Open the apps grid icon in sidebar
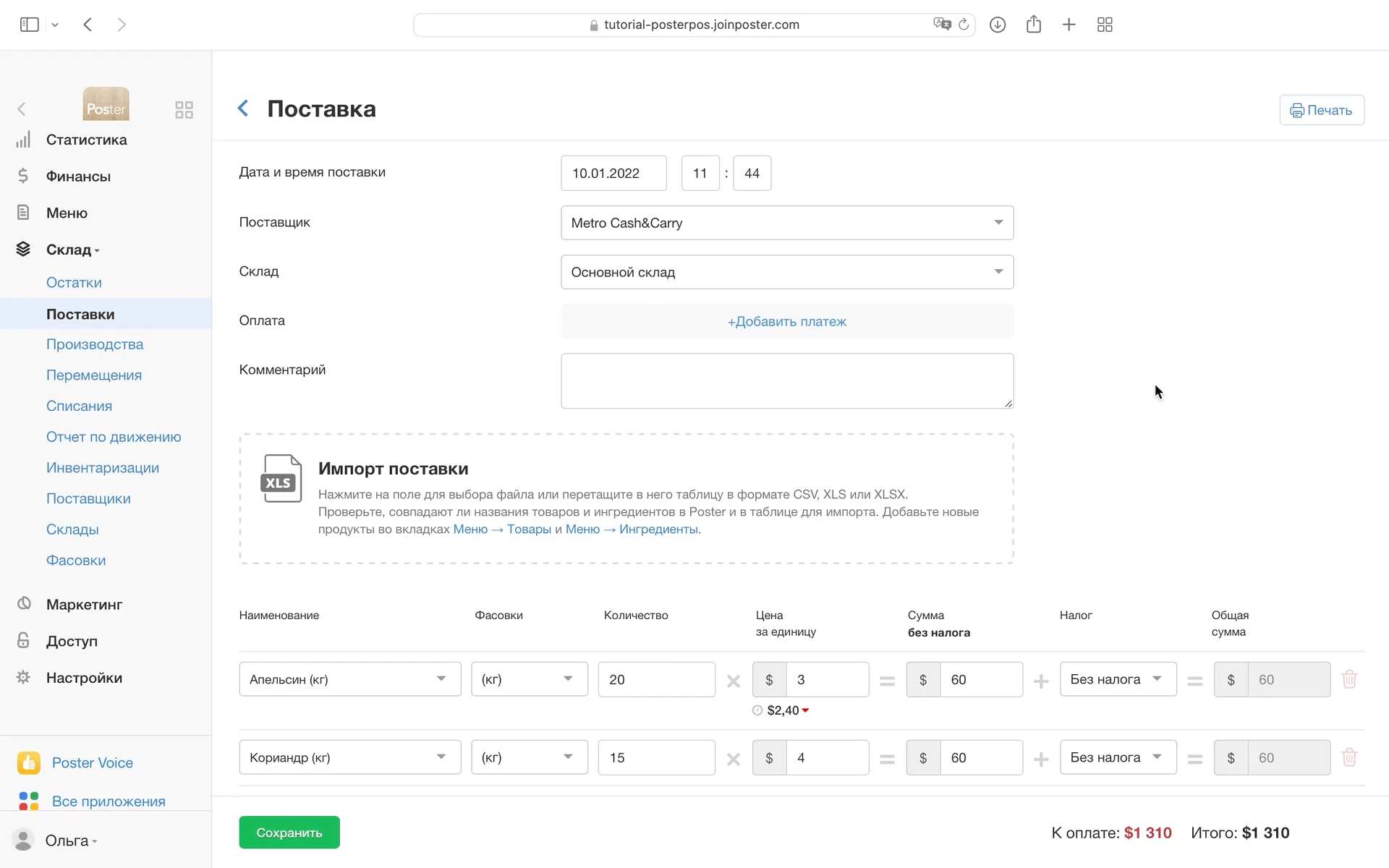The width and height of the screenshot is (1389, 868). 184,109
